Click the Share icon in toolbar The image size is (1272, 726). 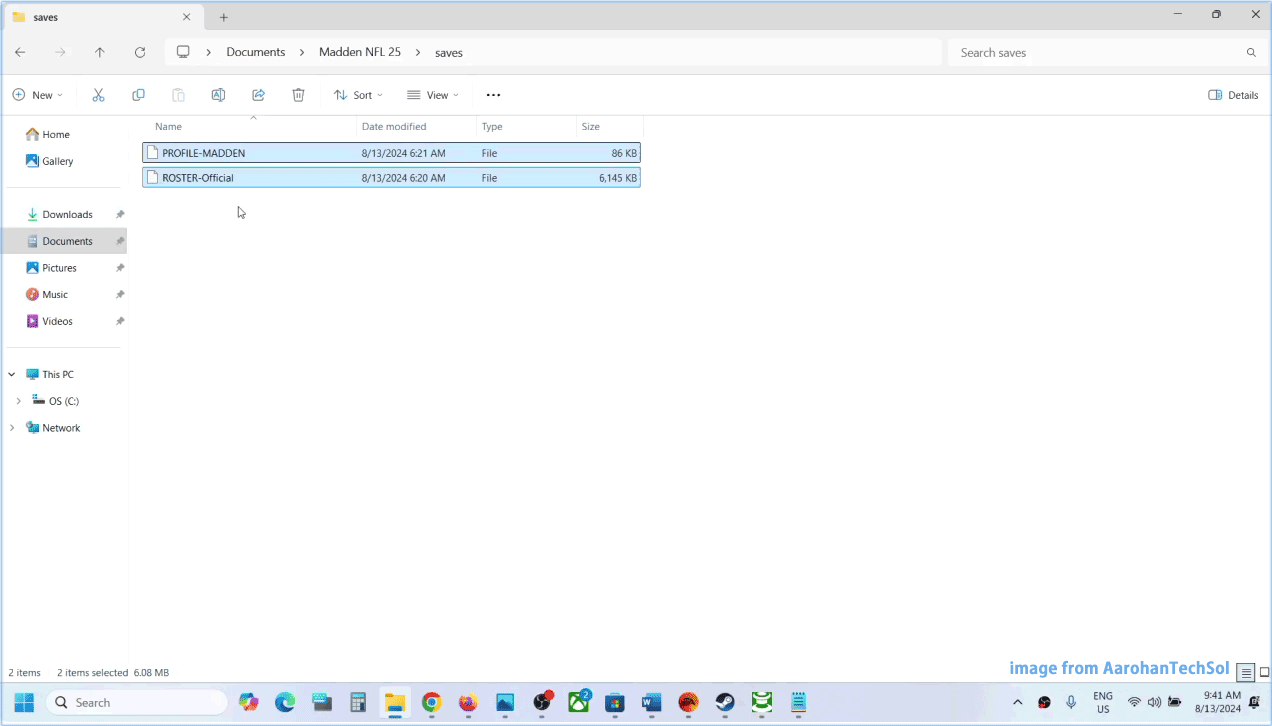(x=258, y=95)
